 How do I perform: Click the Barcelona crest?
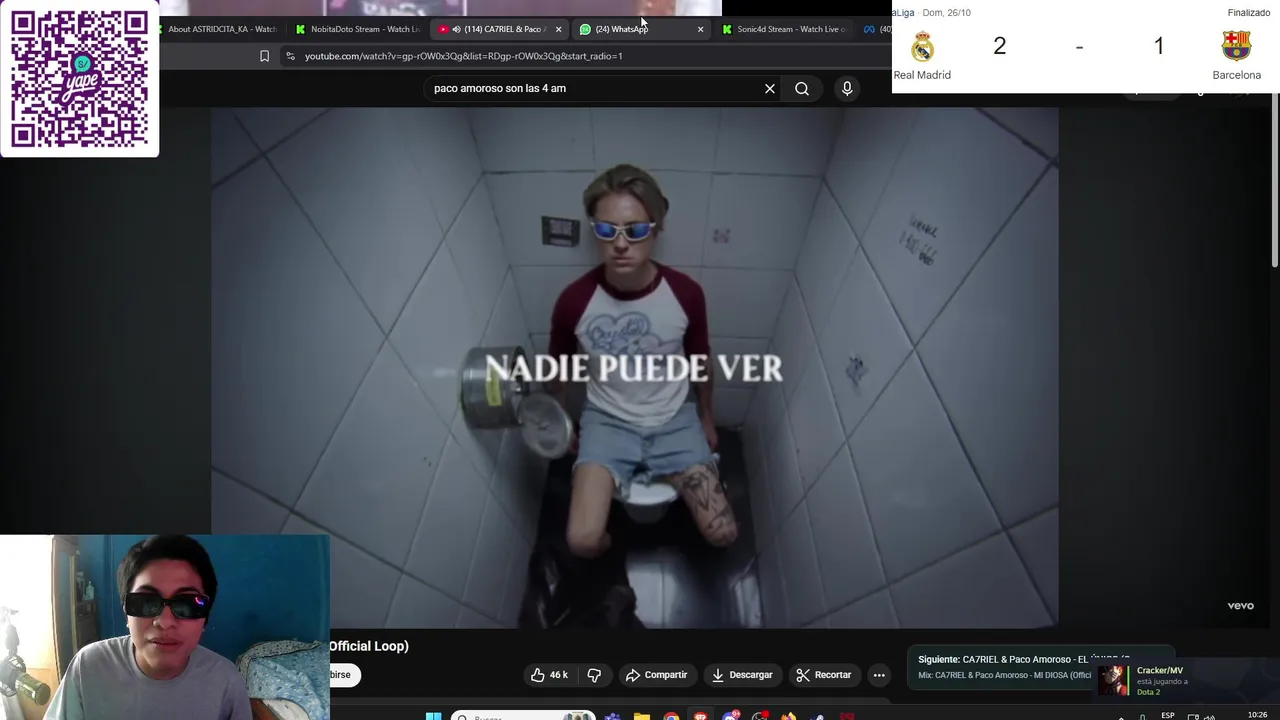click(x=1236, y=46)
